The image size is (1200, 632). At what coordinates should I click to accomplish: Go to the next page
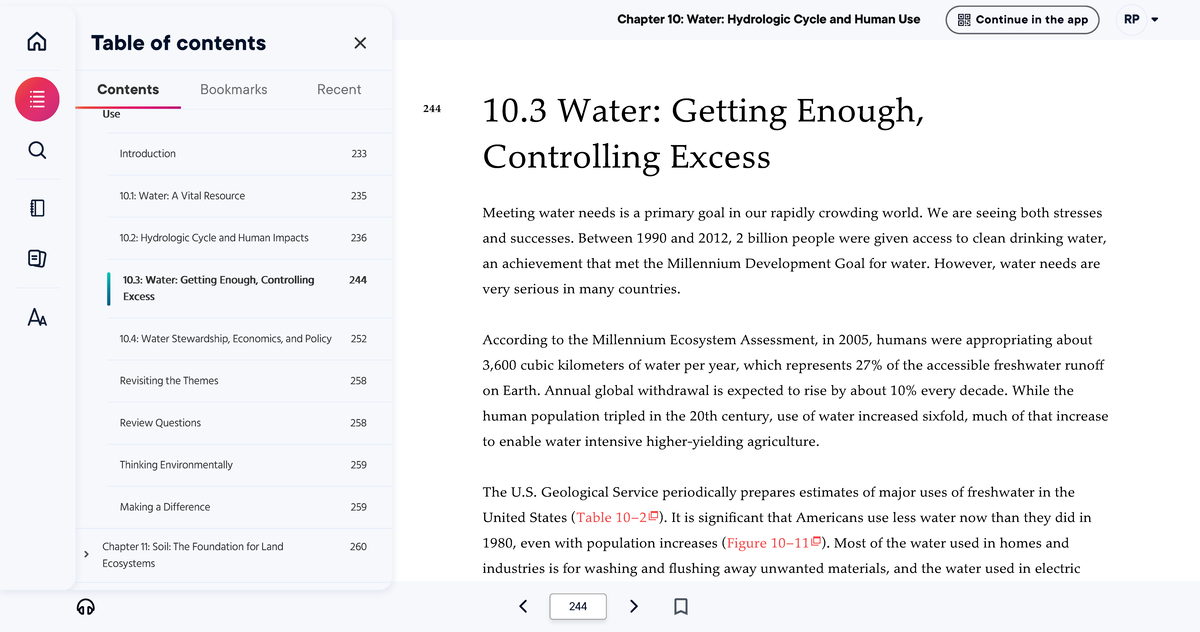pyautogui.click(x=634, y=606)
